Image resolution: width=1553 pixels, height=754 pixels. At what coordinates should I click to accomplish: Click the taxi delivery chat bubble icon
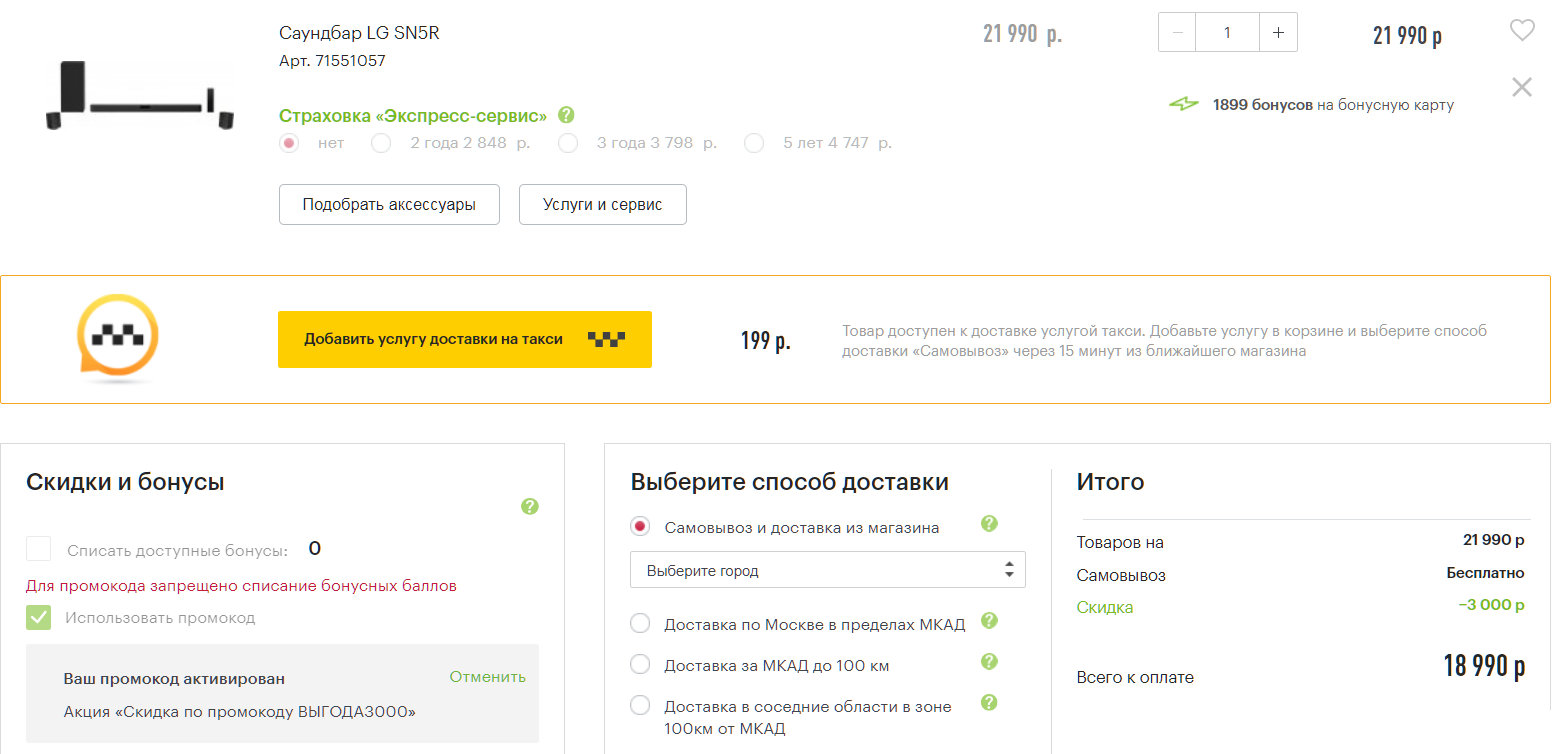tap(118, 338)
